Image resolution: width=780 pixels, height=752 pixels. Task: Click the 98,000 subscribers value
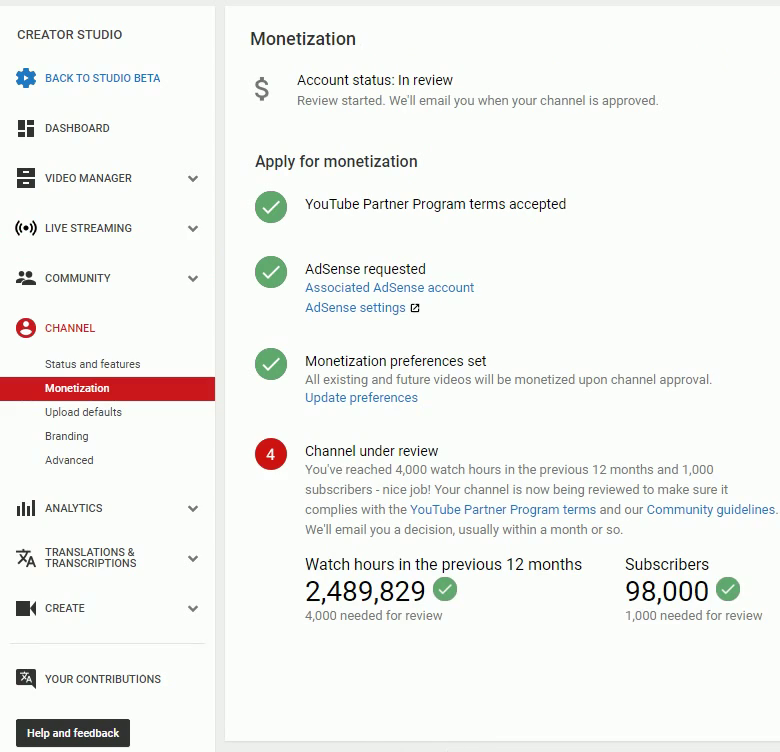point(667,591)
